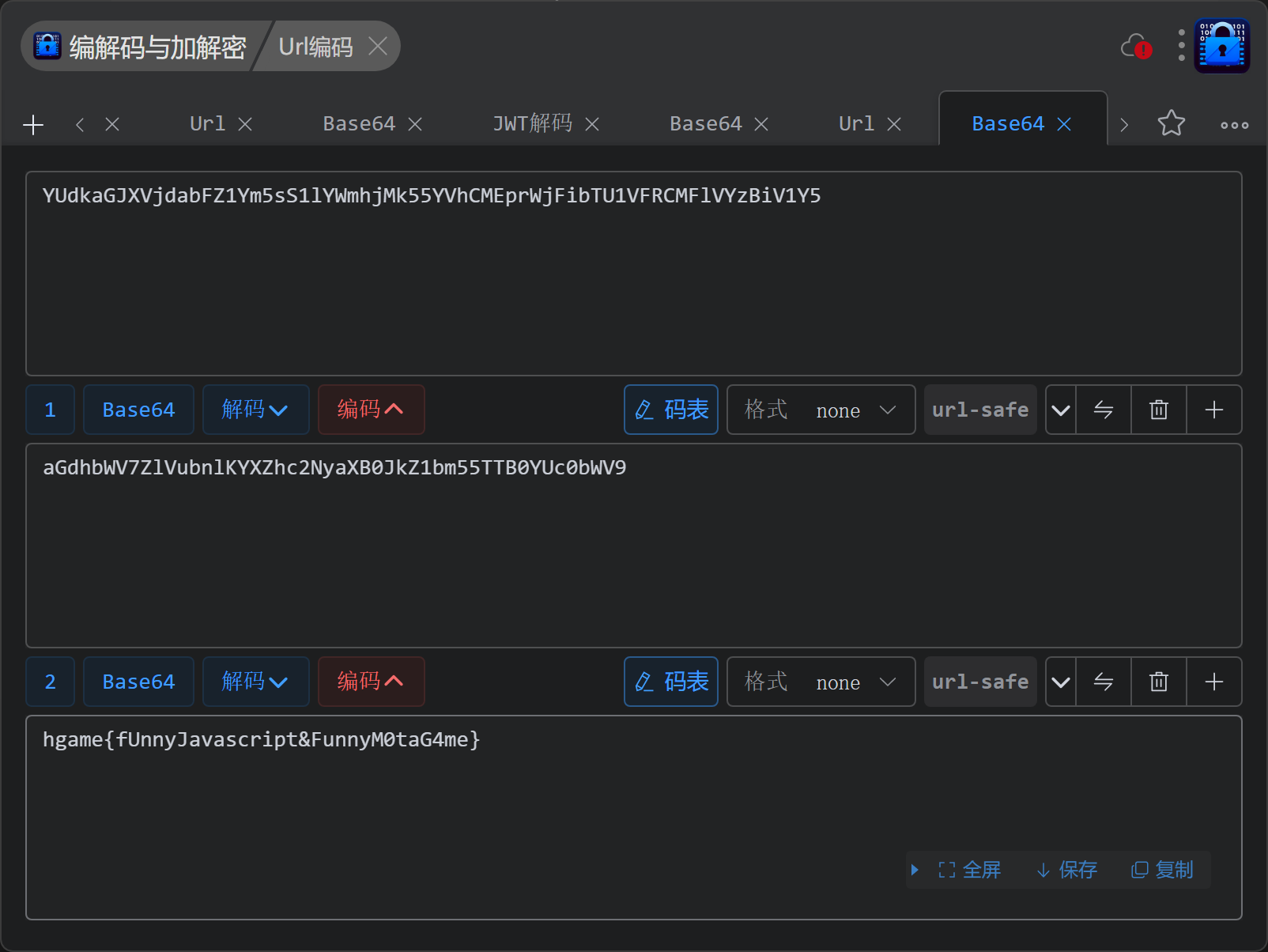Image resolution: width=1268 pixels, height=952 pixels.
Task: Expand the chevron options in step 1
Action: pos(1061,410)
